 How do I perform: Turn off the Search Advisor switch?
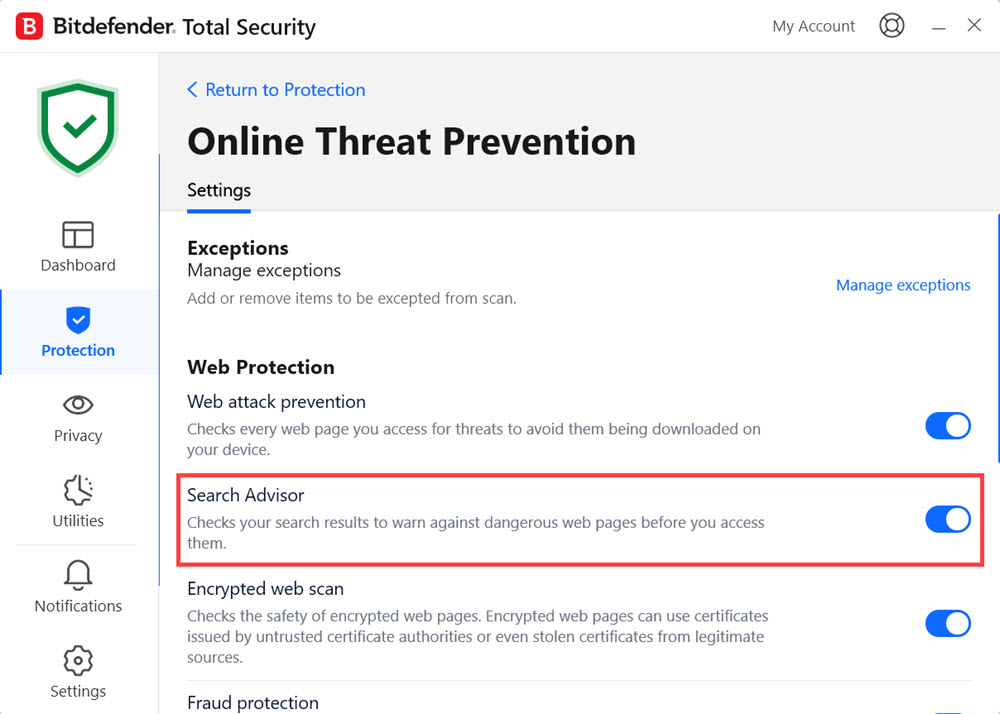pyautogui.click(x=947, y=519)
